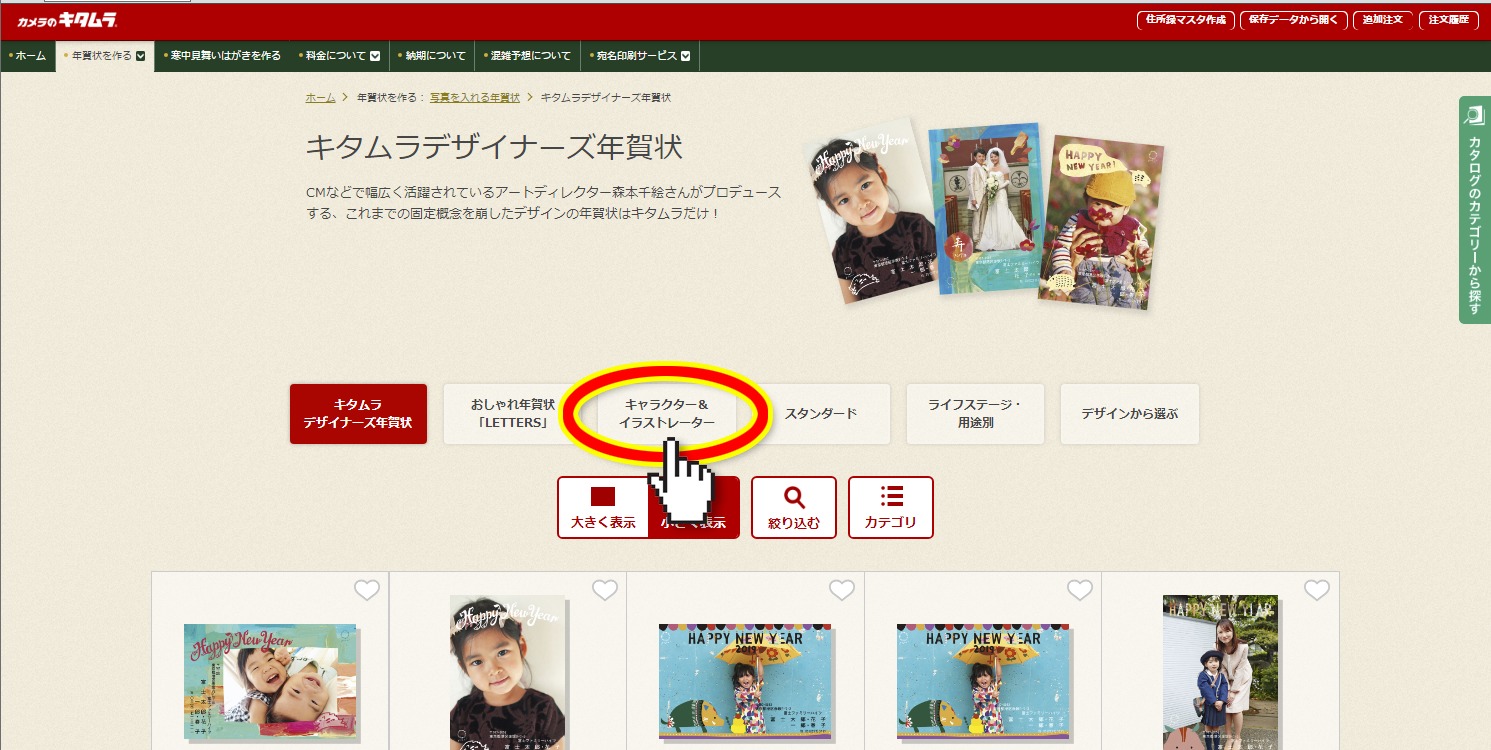Expand 年賀状を作る menu arrow
This screenshot has height=750, width=1491.
[x=141, y=56]
